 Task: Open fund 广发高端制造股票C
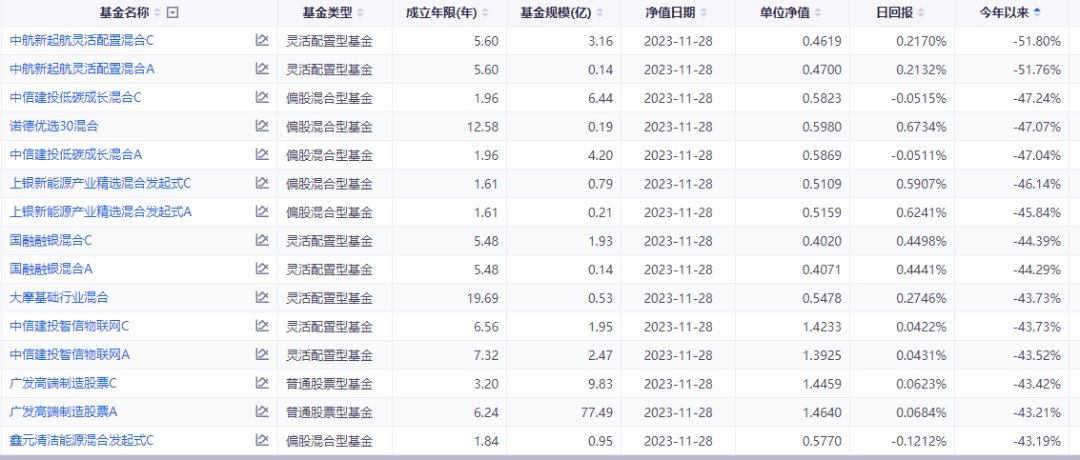pos(63,383)
